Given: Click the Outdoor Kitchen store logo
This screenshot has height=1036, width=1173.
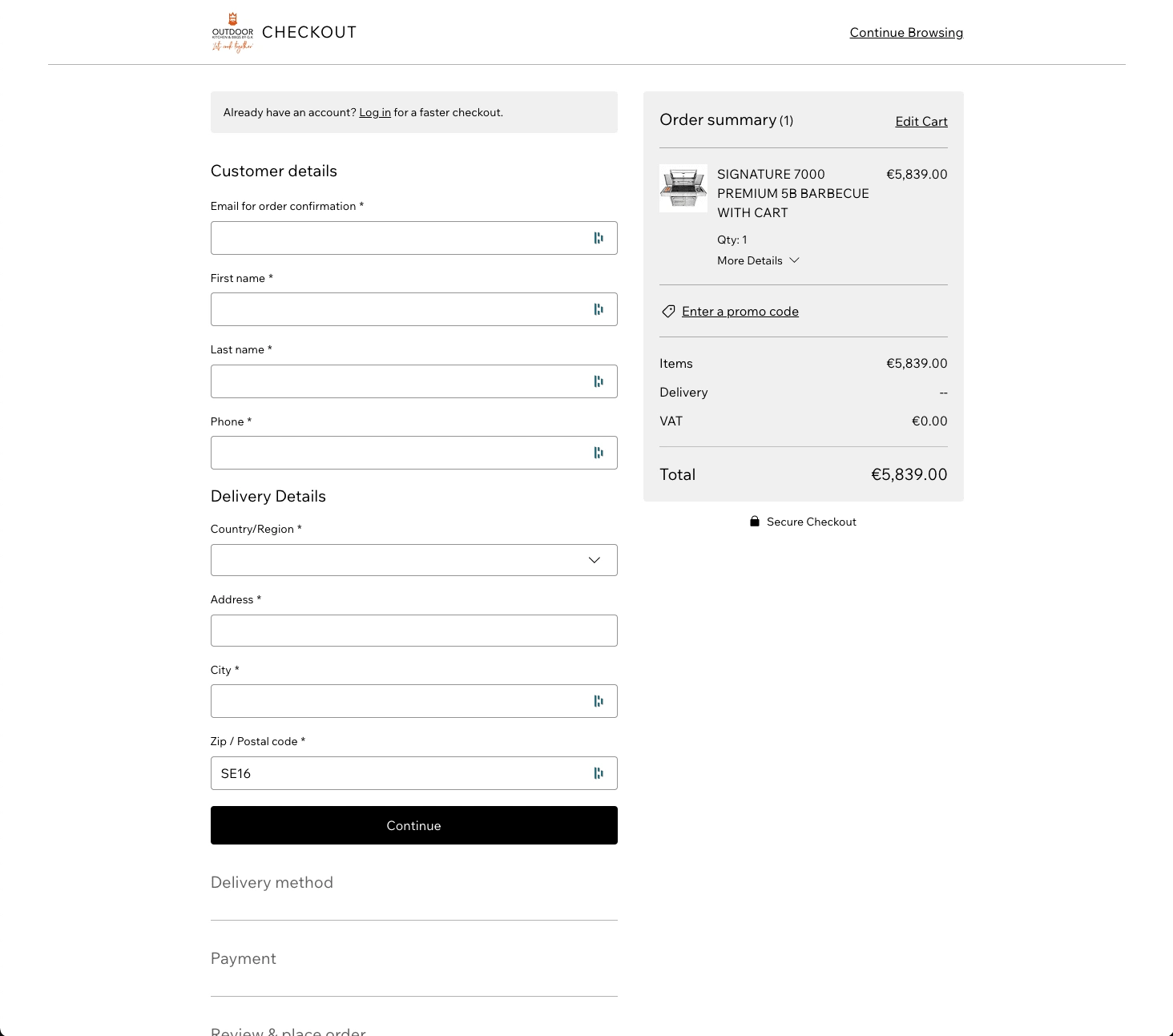Looking at the screenshot, I should tap(232, 33).
